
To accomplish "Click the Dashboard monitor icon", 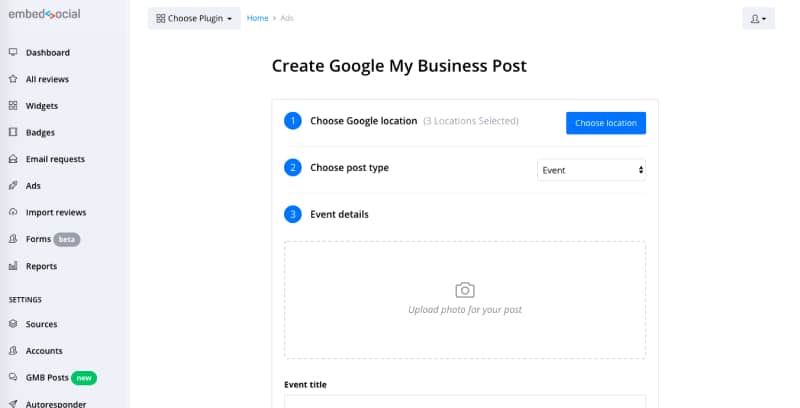I will tap(13, 52).
